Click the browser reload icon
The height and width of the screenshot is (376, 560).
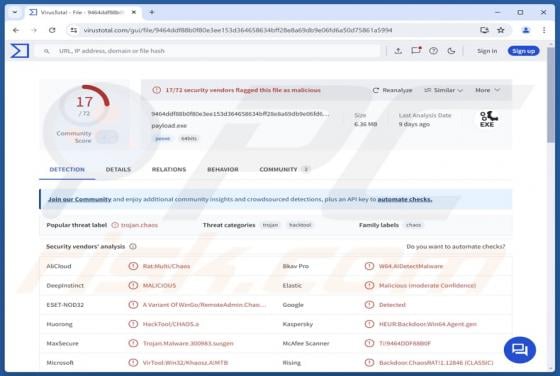click(x=52, y=30)
